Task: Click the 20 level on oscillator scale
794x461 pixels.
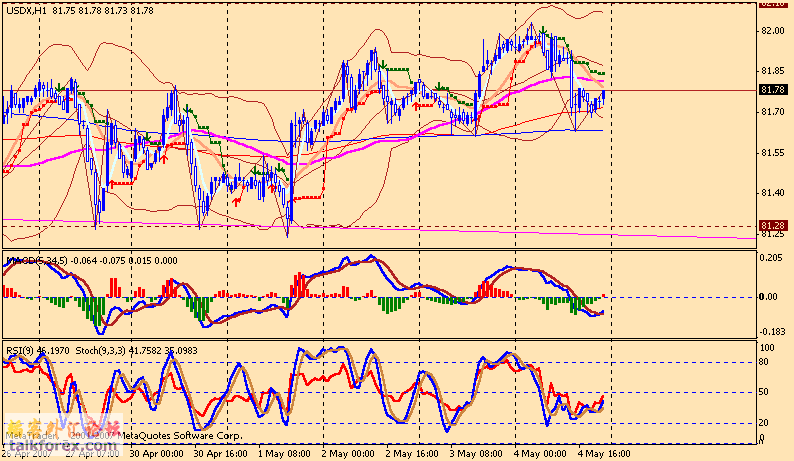Action: point(764,422)
